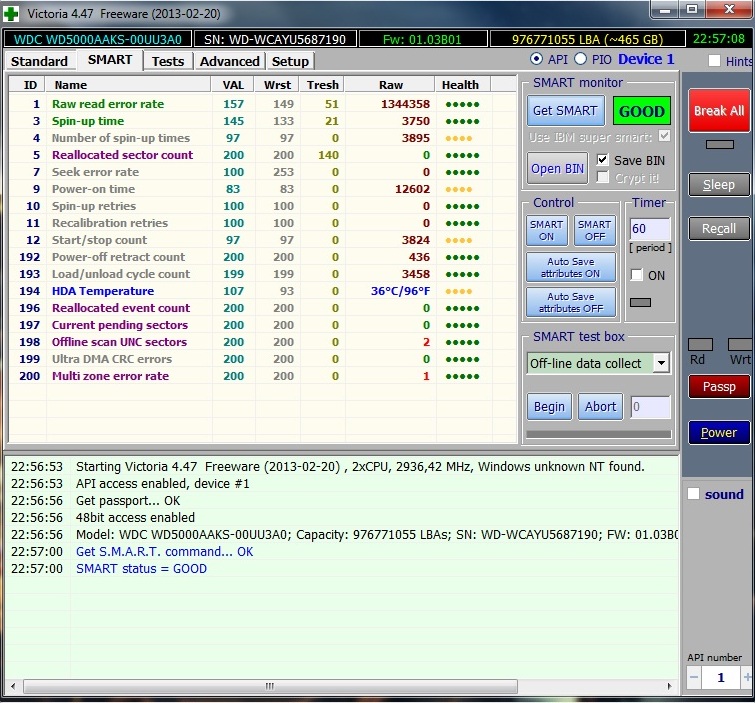Select the Raw read error rate row
The image size is (755, 703).
262,104
